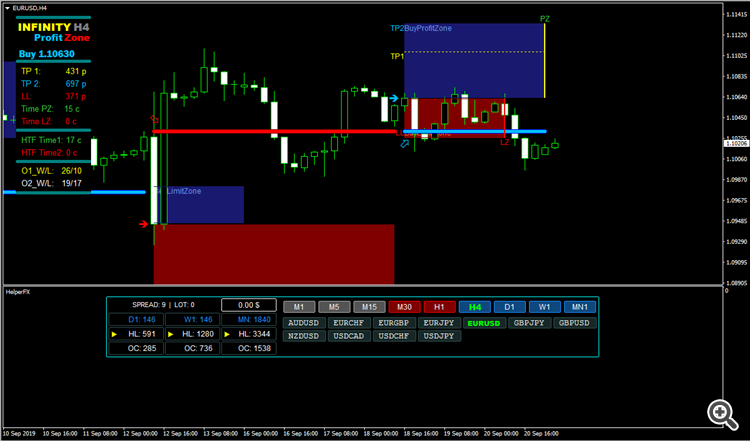Click the TP2BuyProfitZone label on chart
750x441 pixels.
[x=421, y=28]
